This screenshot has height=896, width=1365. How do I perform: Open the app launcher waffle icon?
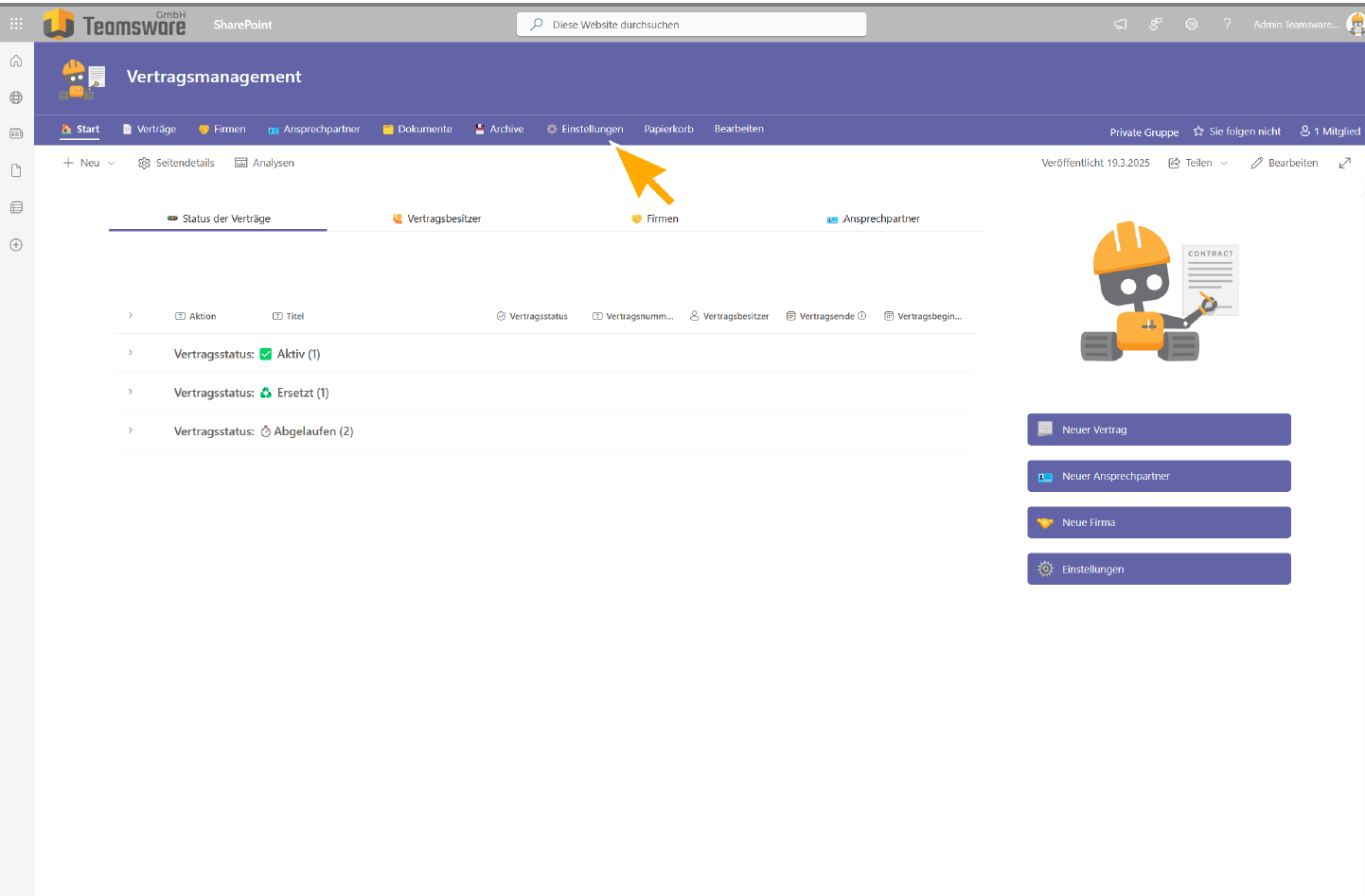click(x=16, y=24)
